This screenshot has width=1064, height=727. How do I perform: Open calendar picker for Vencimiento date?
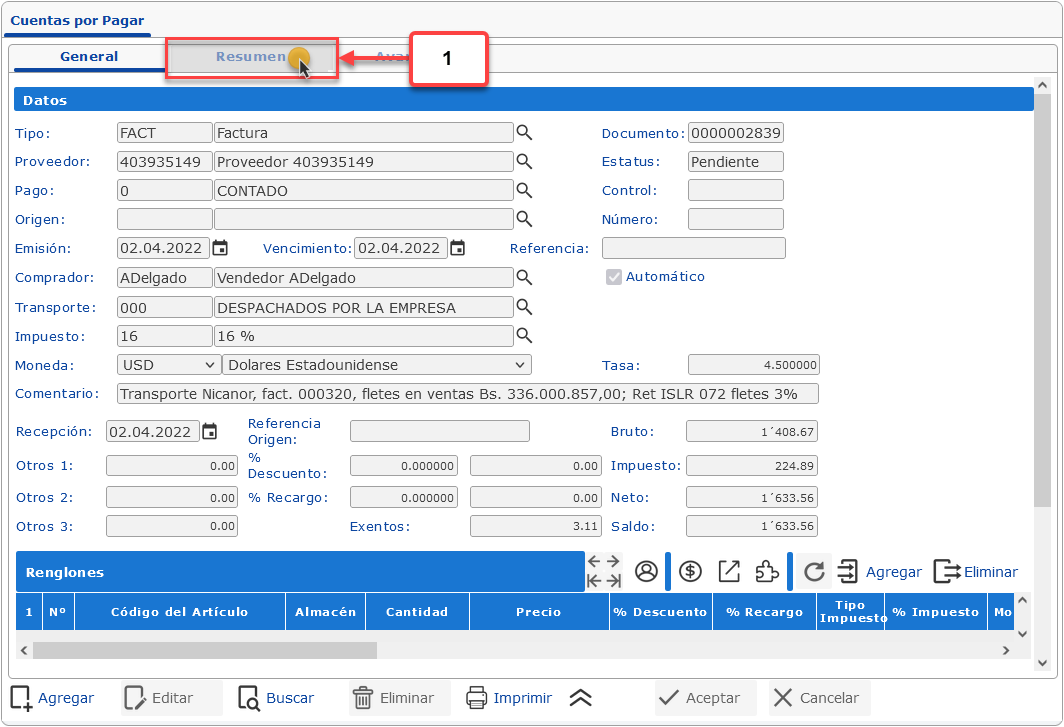click(x=457, y=249)
